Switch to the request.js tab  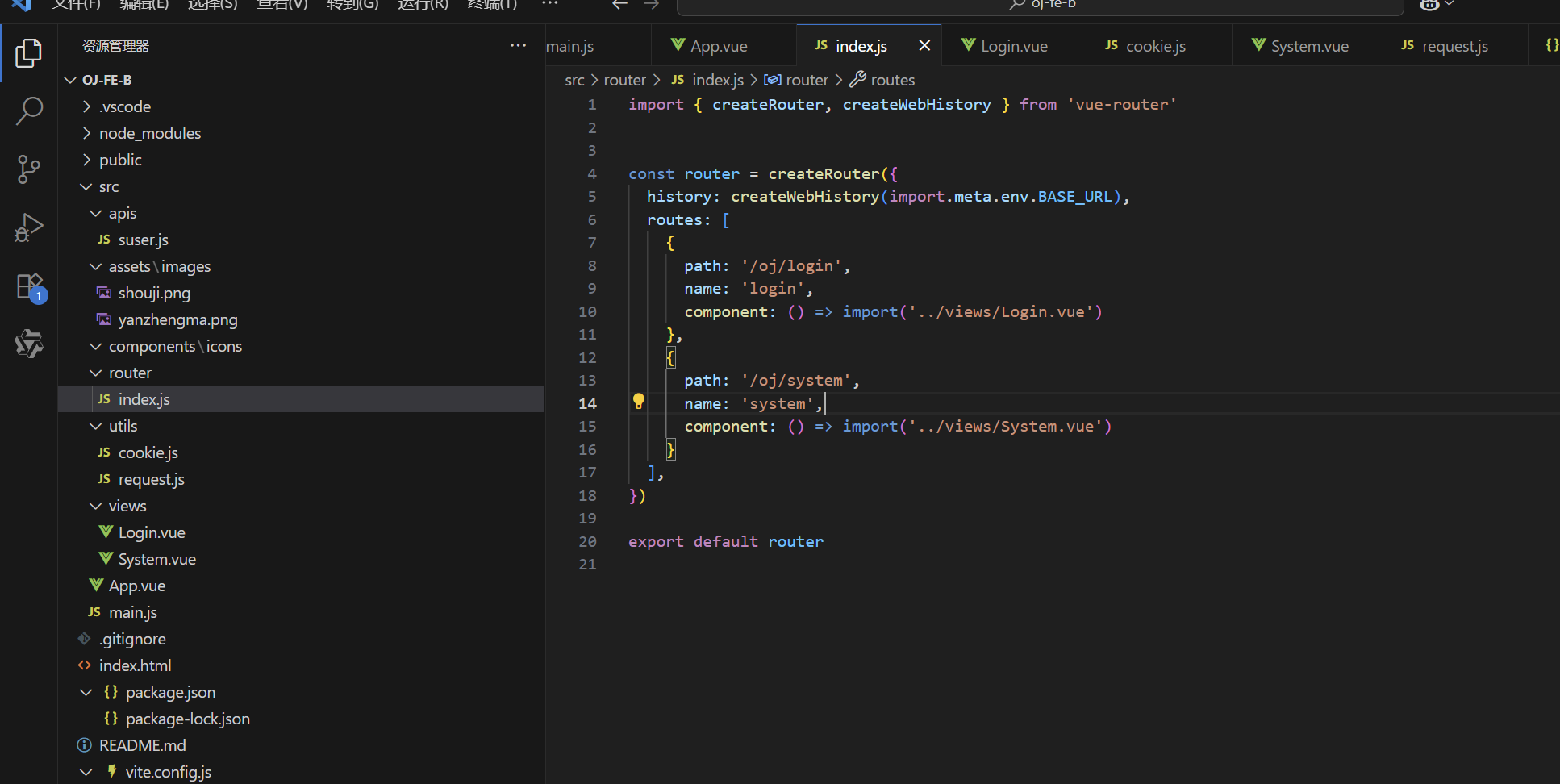1455,46
